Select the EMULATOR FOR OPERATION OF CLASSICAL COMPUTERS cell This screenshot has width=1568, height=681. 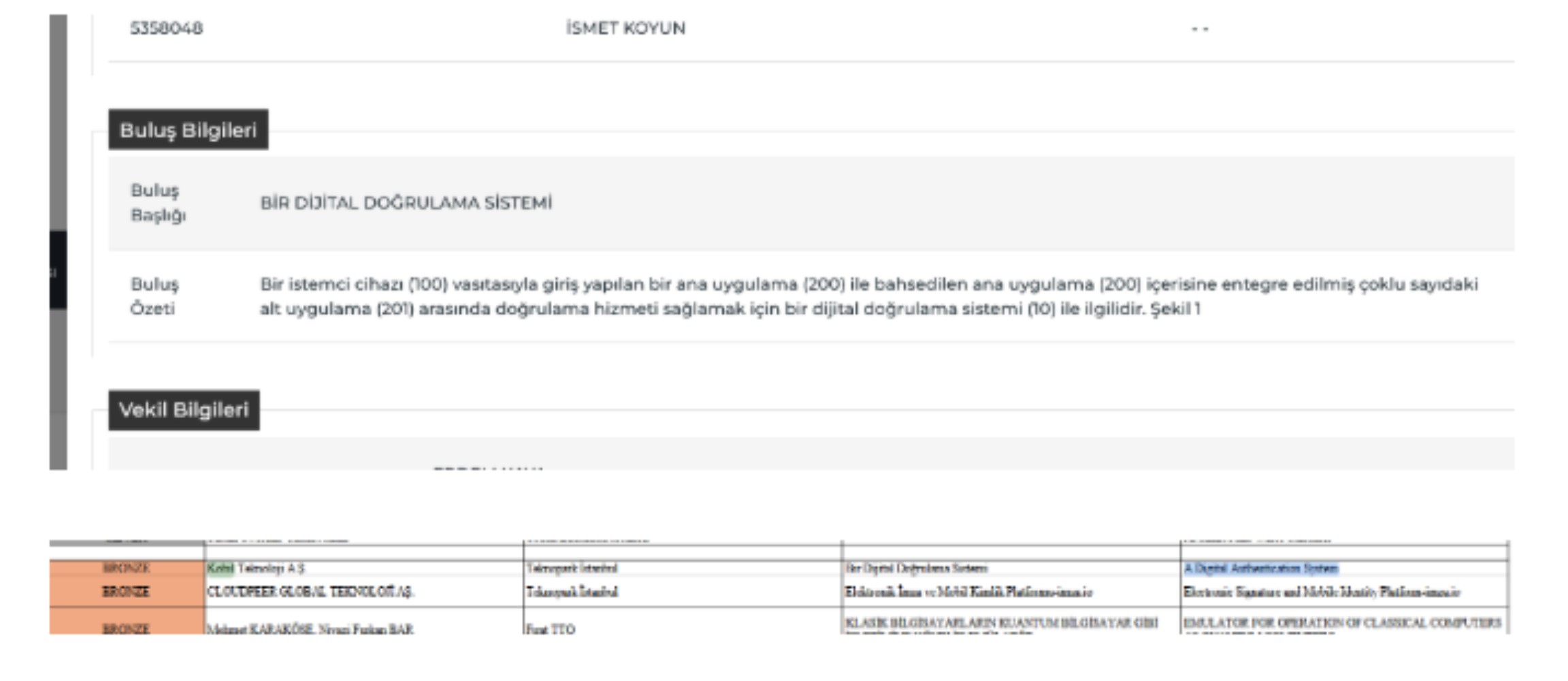(1342, 623)
